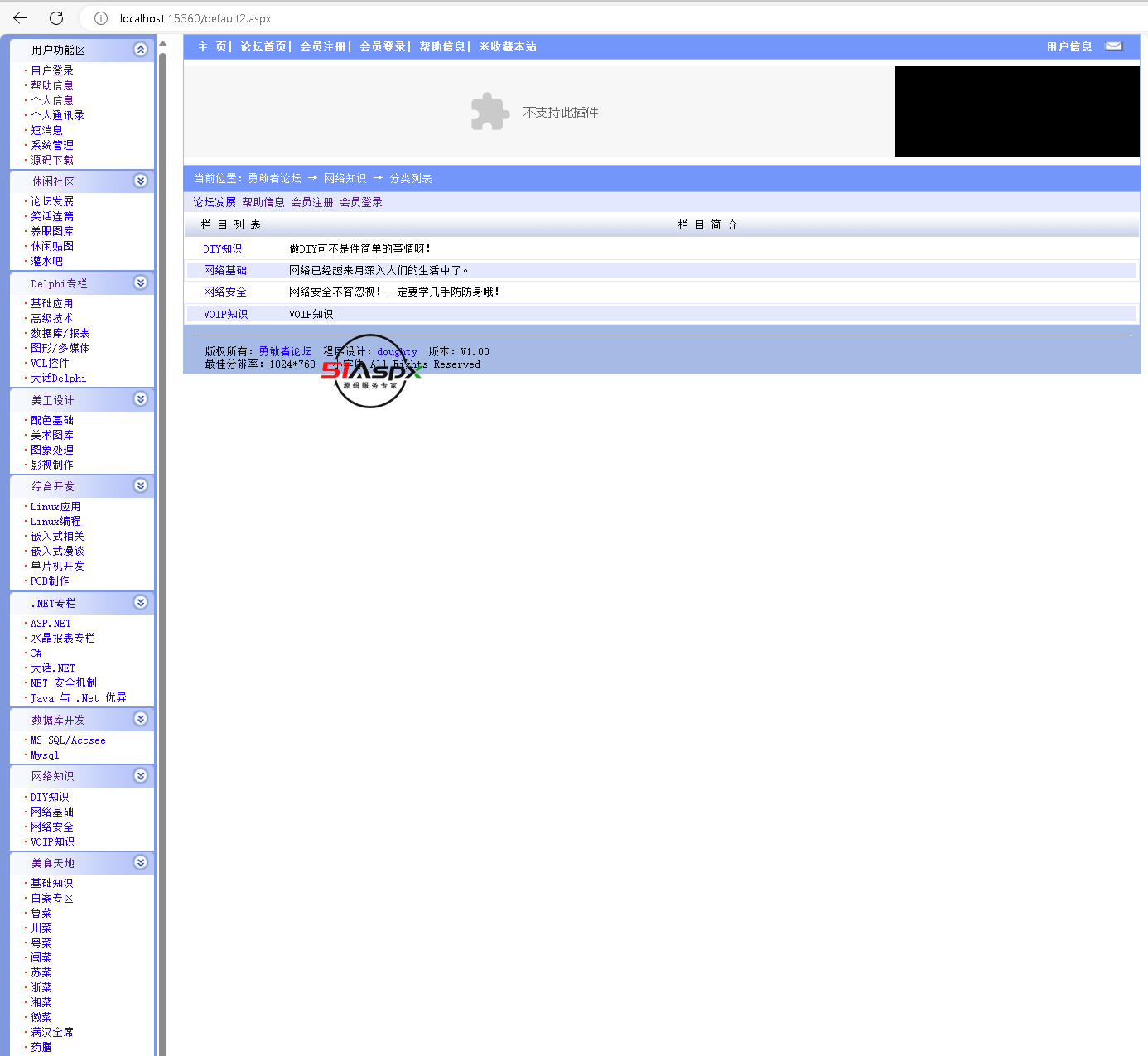Open 笑话连篇 in the sidebar

pyautogui.click(x=52, y=216)
